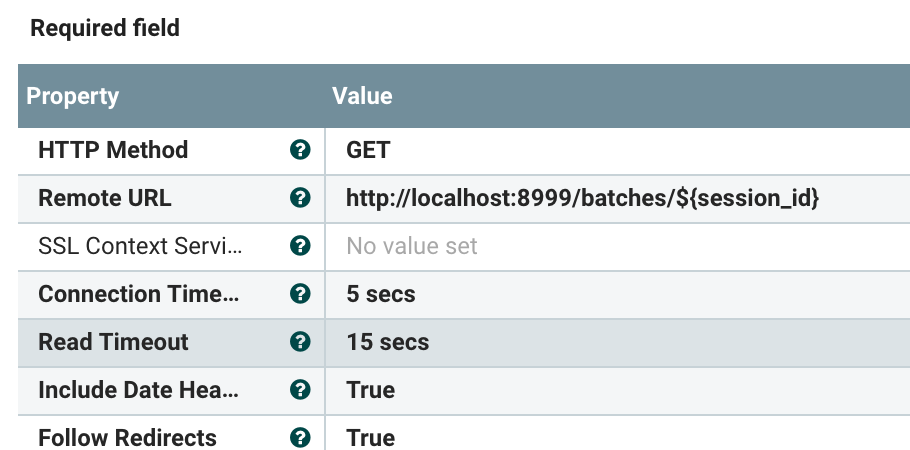Click help icon beside Follow Redirects

(x=299, y=438)
